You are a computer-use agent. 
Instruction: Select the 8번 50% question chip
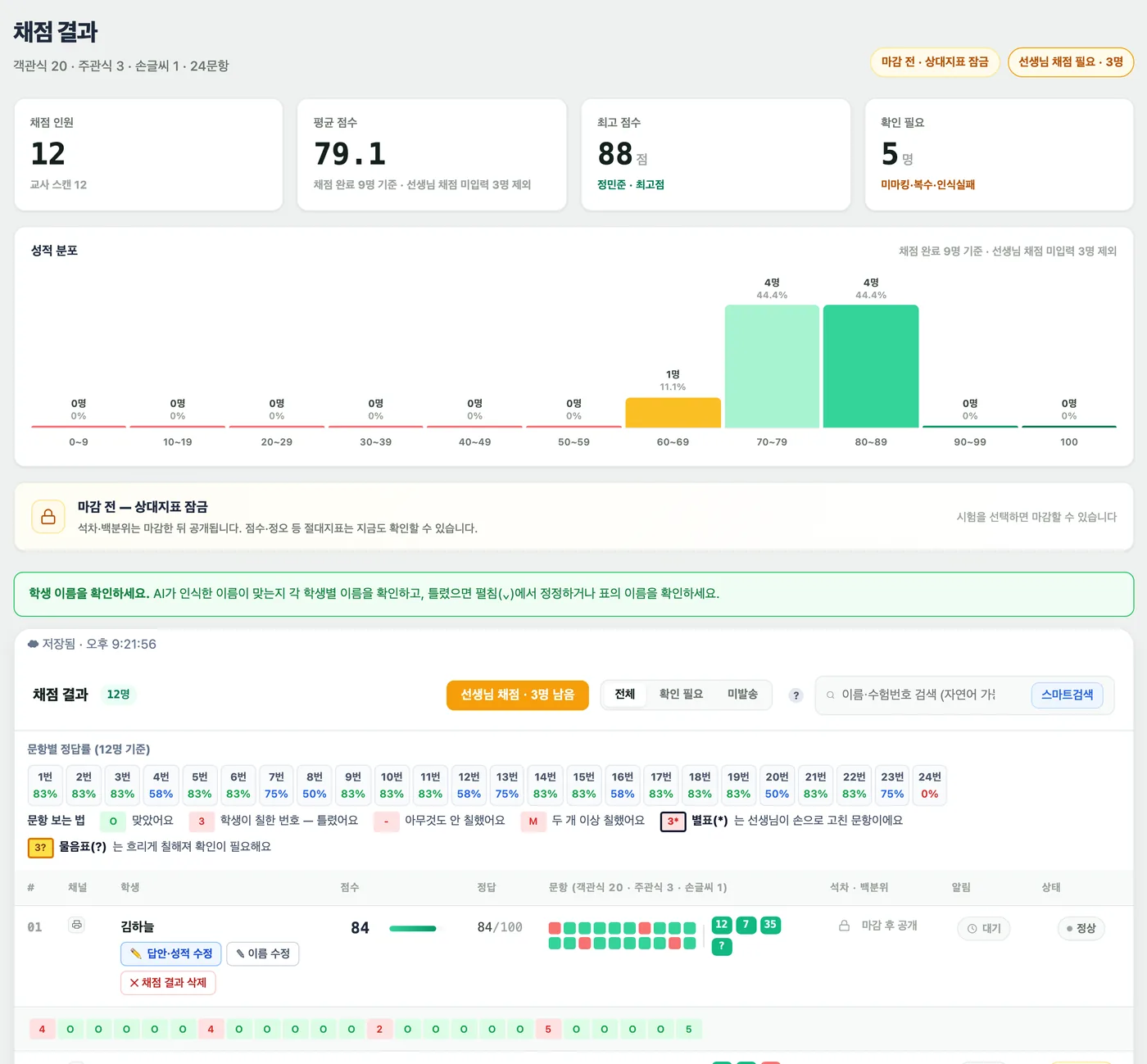coord(315,786)
